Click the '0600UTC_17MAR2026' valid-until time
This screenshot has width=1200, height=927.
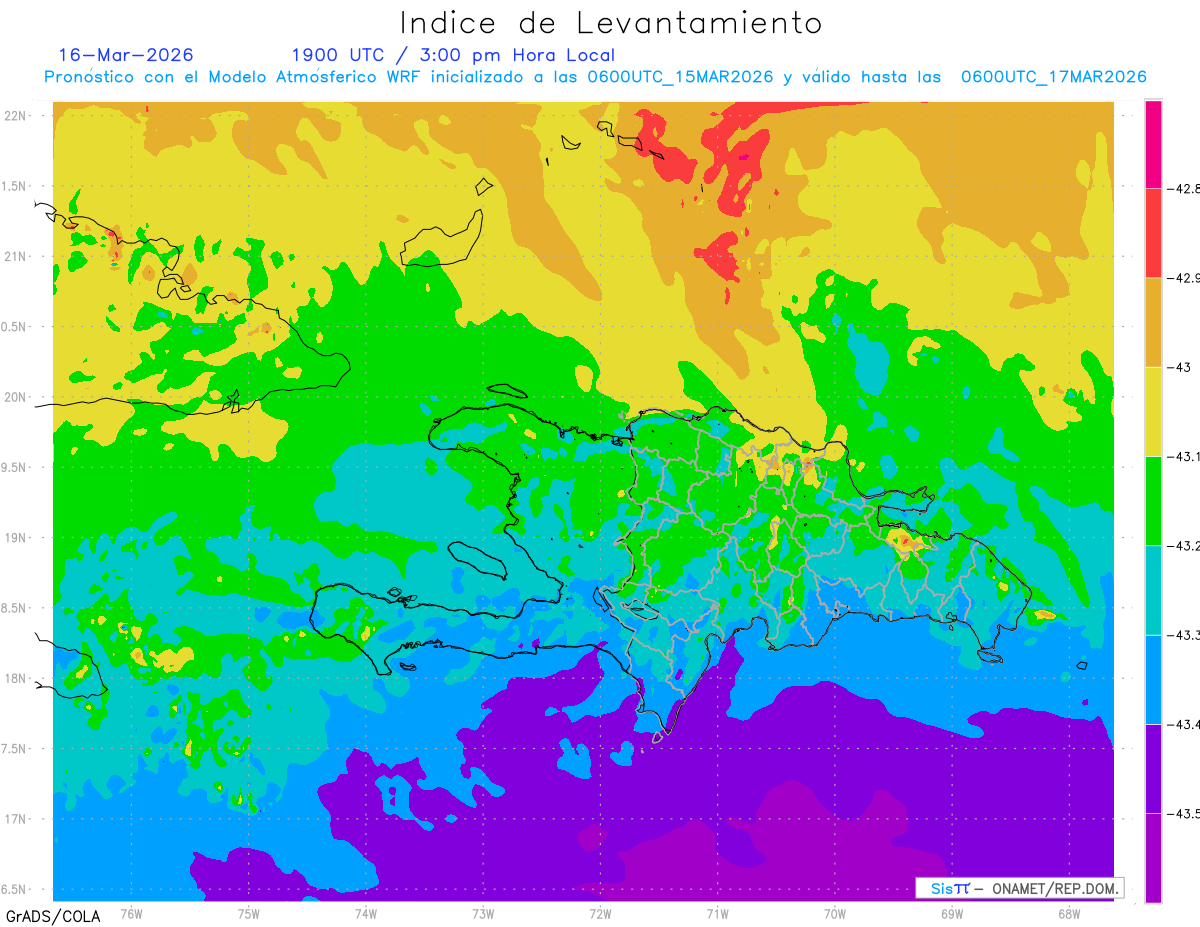click(x=1053, y=77)
